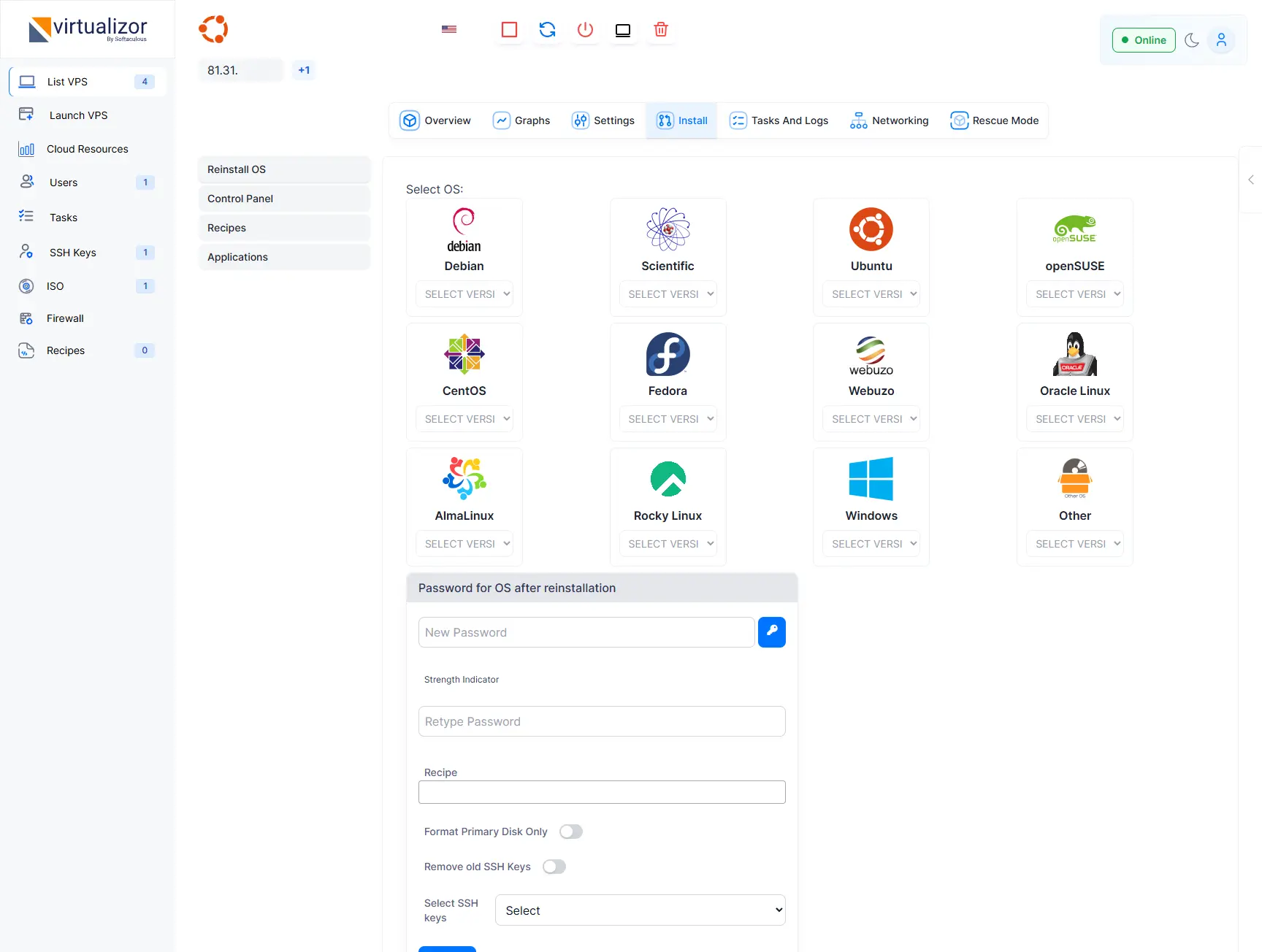Click the Other OS icon
This screenshot has height=952, width=1262.
(1075, 479)
